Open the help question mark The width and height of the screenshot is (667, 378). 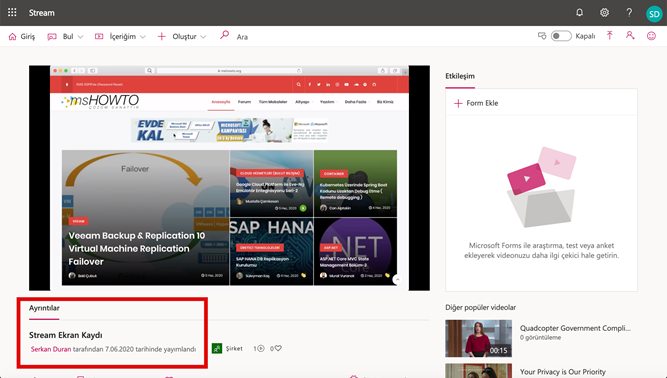pos(629,12)
